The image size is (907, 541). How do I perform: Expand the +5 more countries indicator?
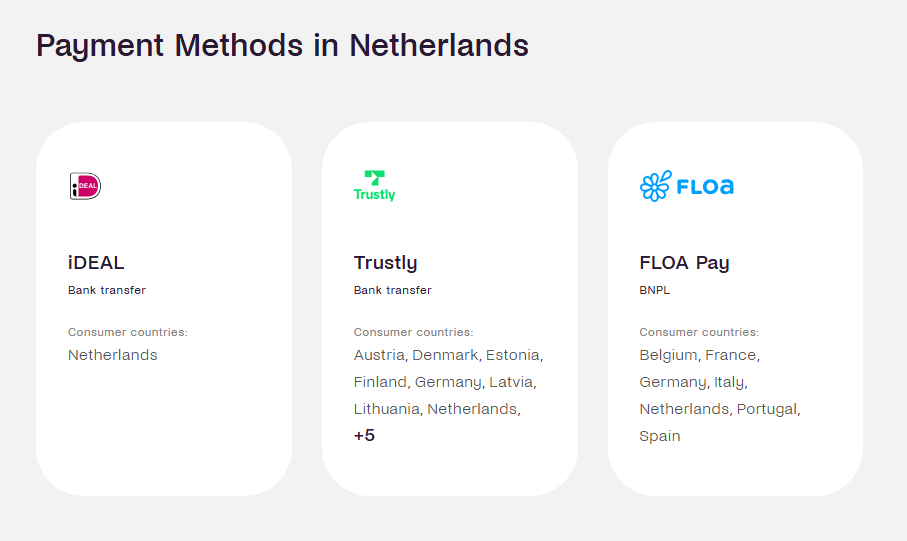coord(365,436)
